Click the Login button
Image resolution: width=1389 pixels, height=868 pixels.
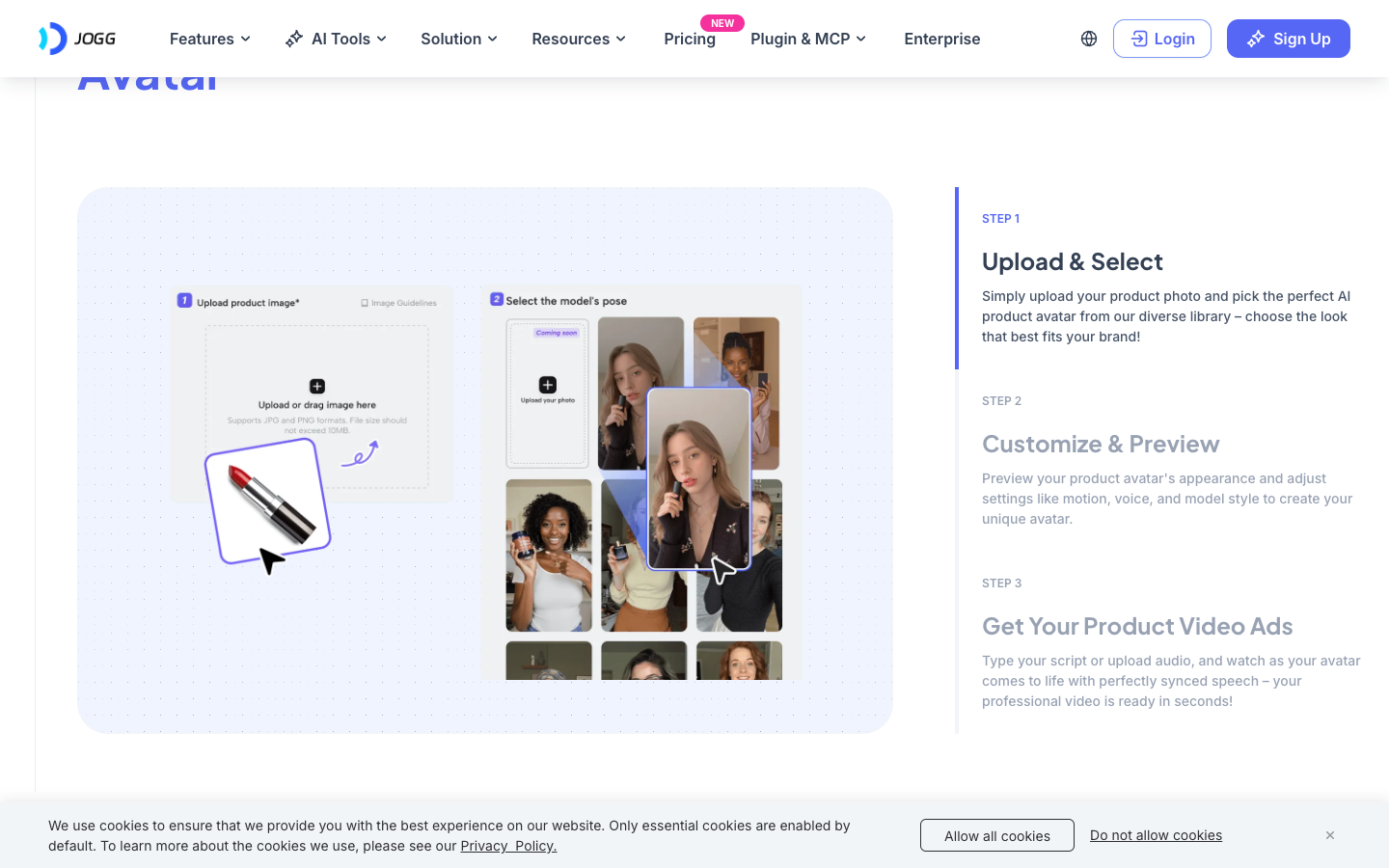1162,39
